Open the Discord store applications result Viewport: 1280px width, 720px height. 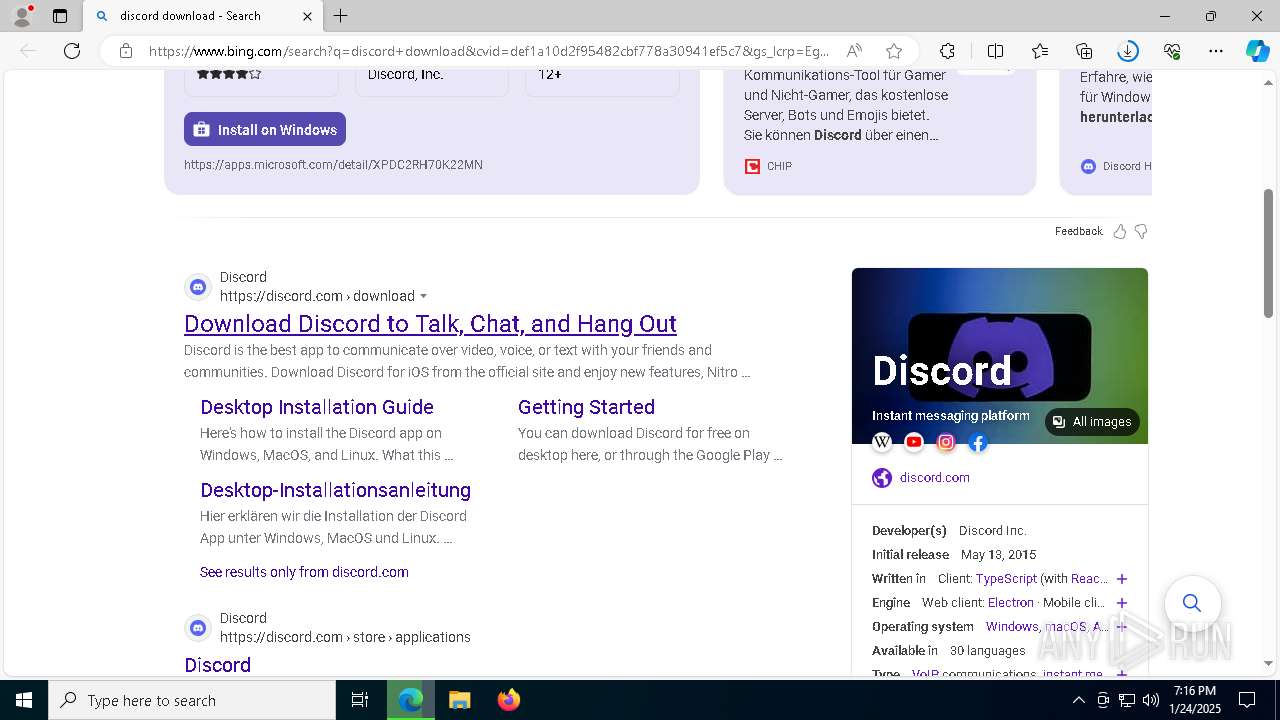click(x=217, y=665)
